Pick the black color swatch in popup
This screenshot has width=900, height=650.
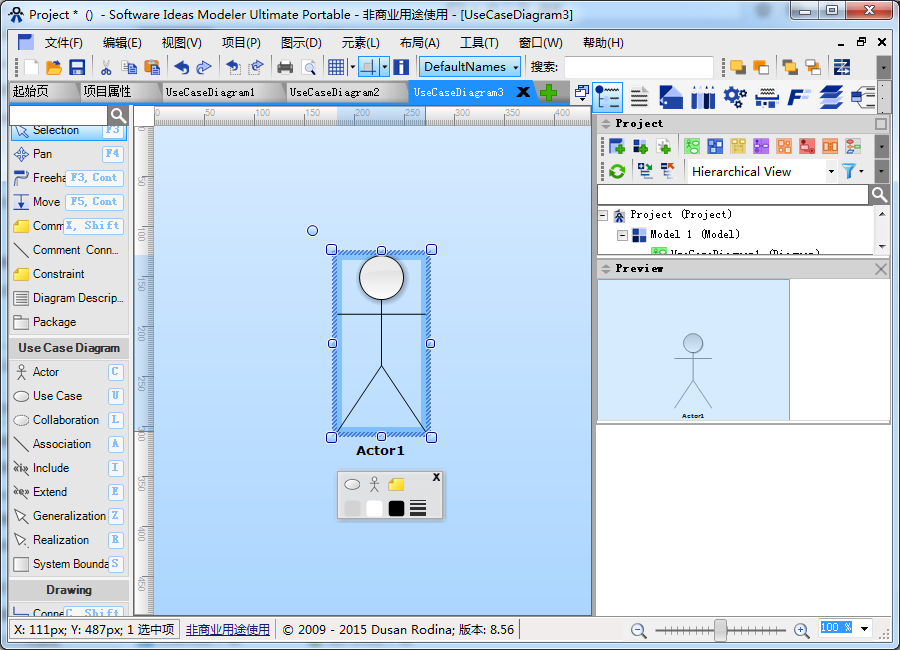pos(396,508)
